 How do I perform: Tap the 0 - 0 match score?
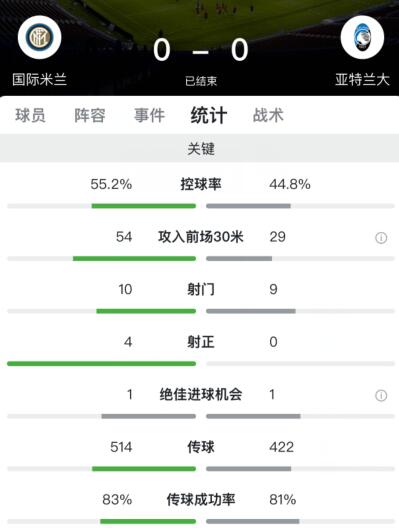[201, 50]
